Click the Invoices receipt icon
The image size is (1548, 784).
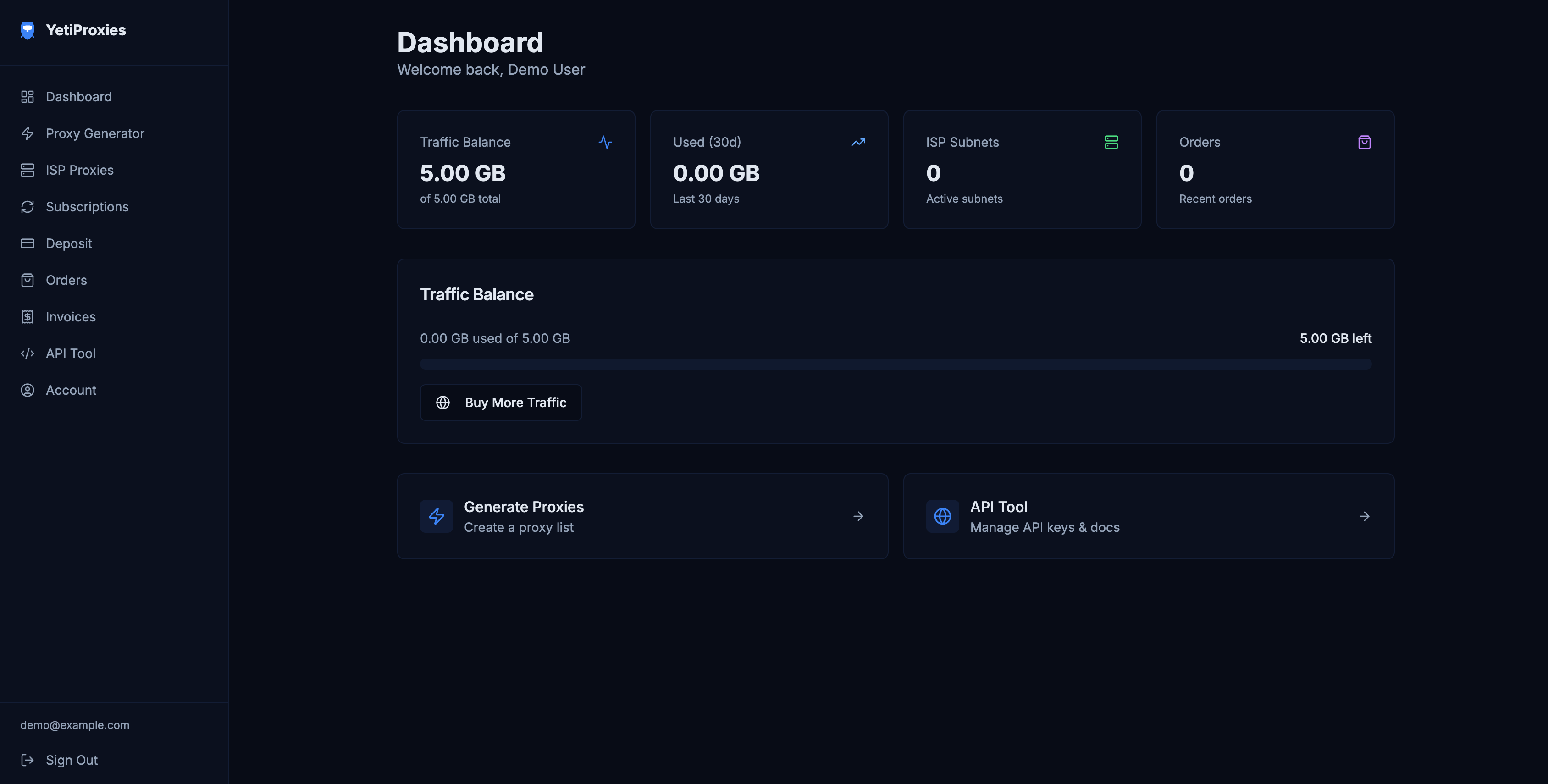pos(28,317)
